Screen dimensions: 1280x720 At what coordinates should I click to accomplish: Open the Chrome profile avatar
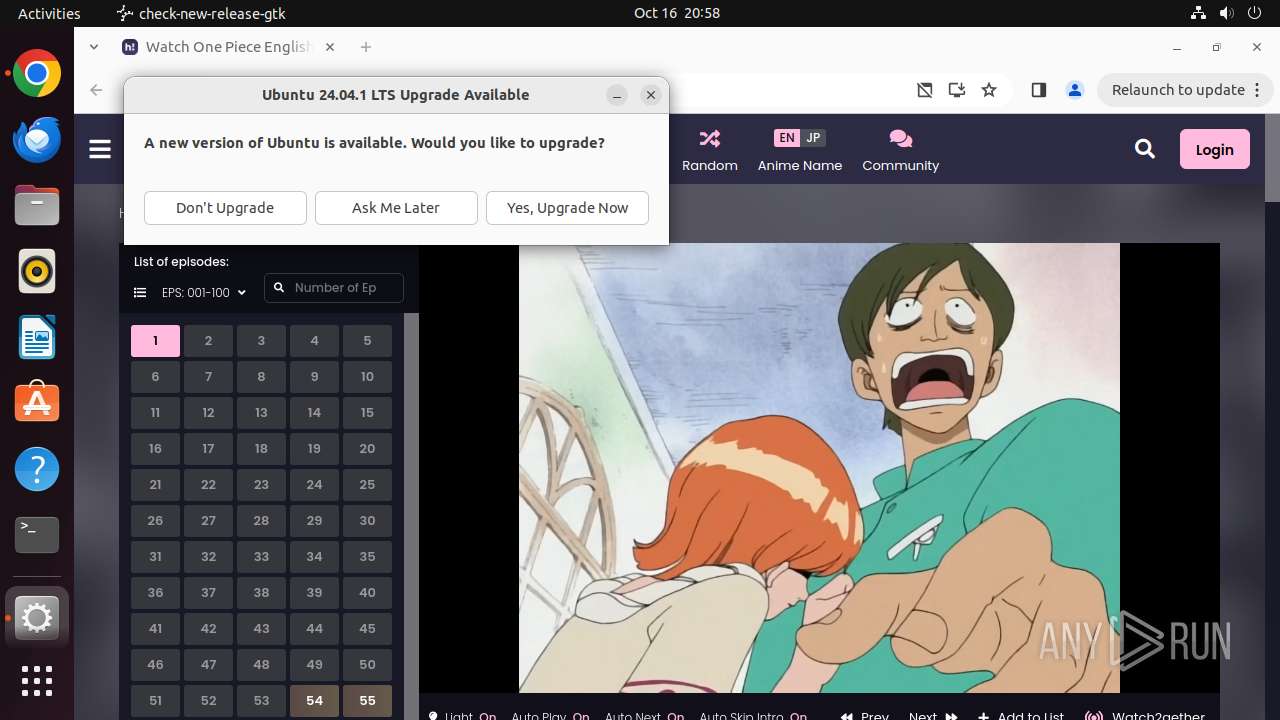1075,90
